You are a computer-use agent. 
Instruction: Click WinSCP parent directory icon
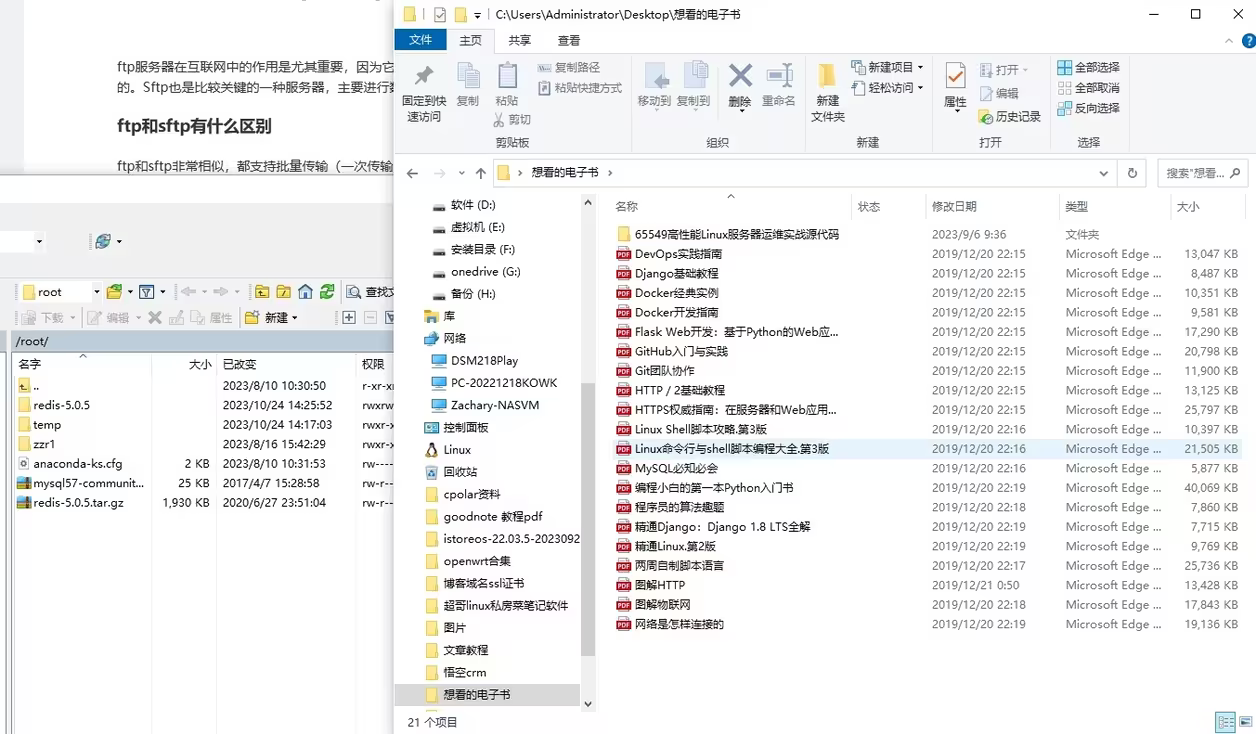[x=262, y=292]
